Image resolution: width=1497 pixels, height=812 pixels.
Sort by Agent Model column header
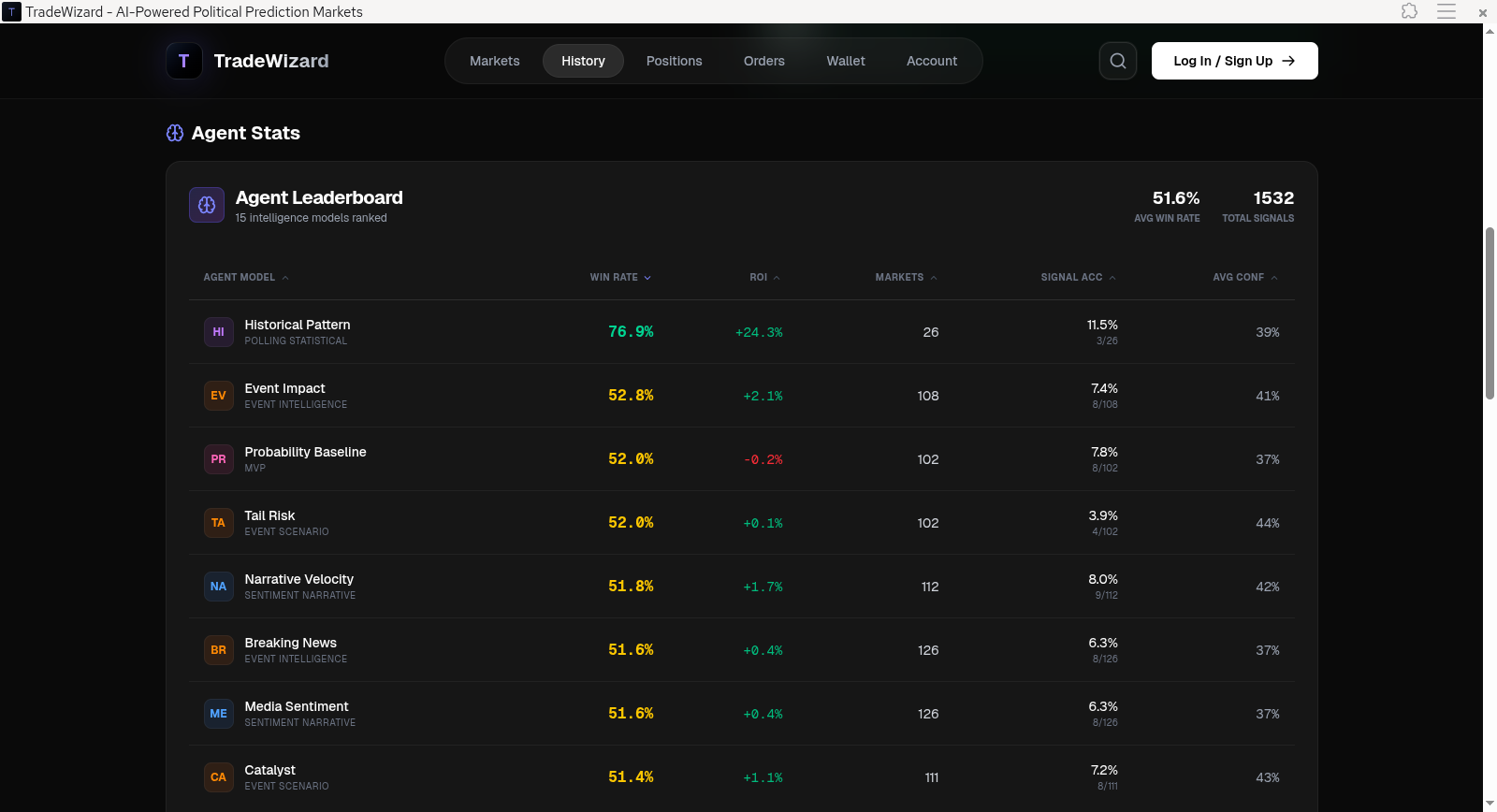click(x=246, y=277)
